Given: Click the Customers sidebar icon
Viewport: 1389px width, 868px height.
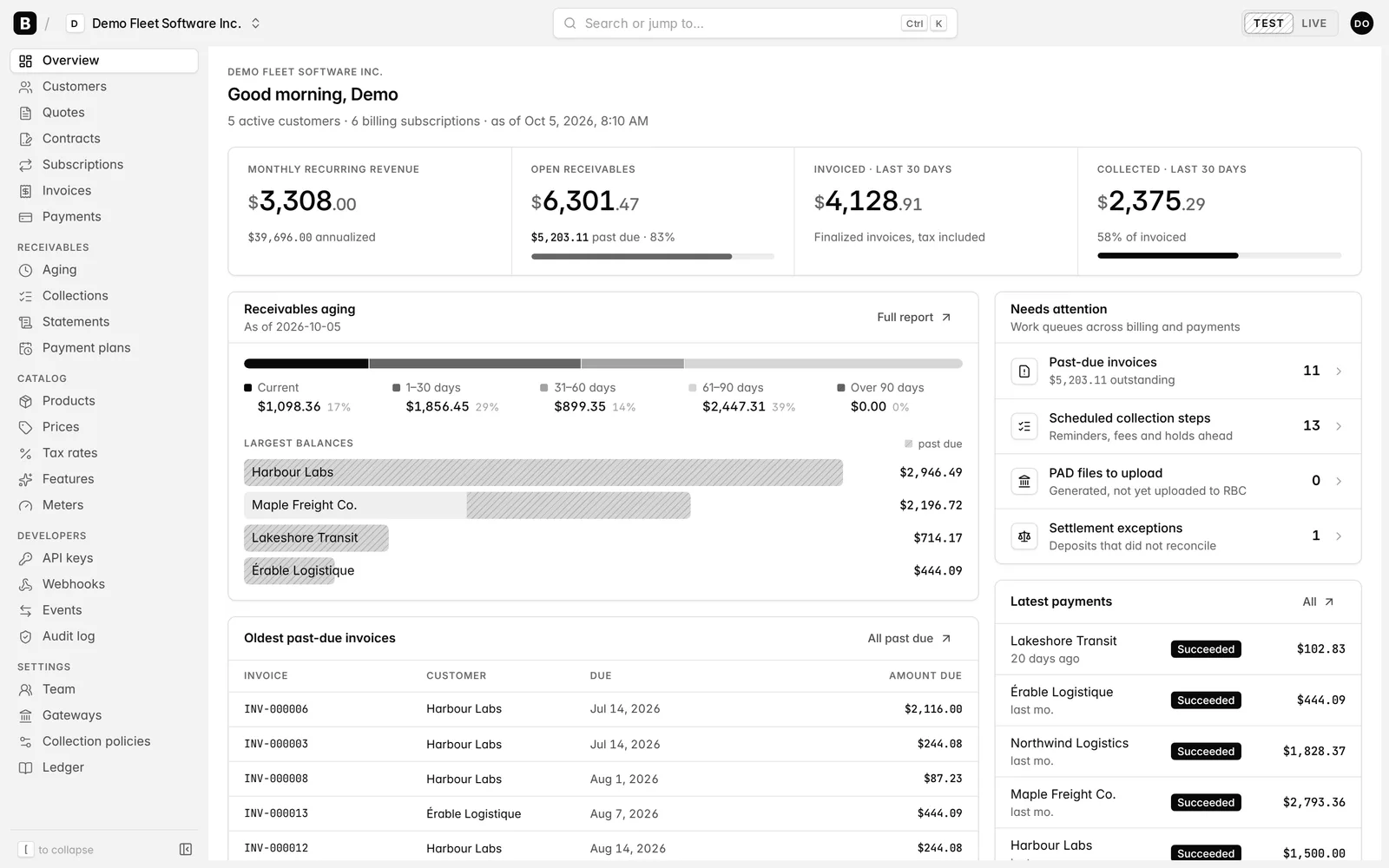Looking at the screenshot, I should [26, 87].
